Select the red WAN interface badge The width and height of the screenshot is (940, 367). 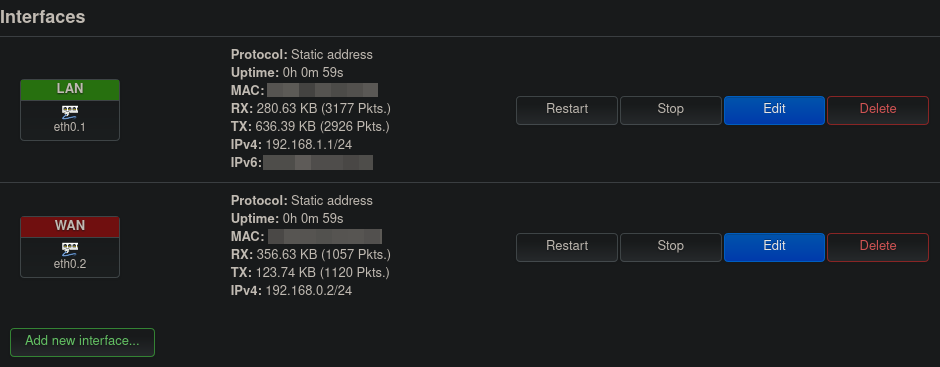[x=70, y=226]
